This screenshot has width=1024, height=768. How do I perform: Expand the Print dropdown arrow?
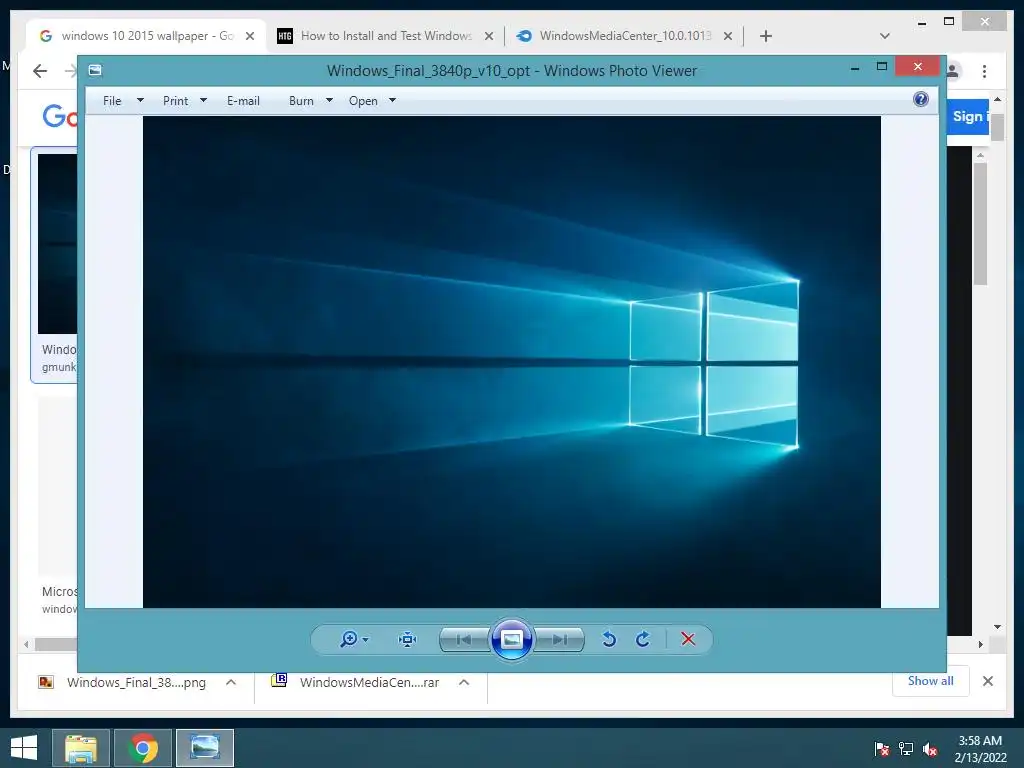pyautogui.click(x=203, y=101)
